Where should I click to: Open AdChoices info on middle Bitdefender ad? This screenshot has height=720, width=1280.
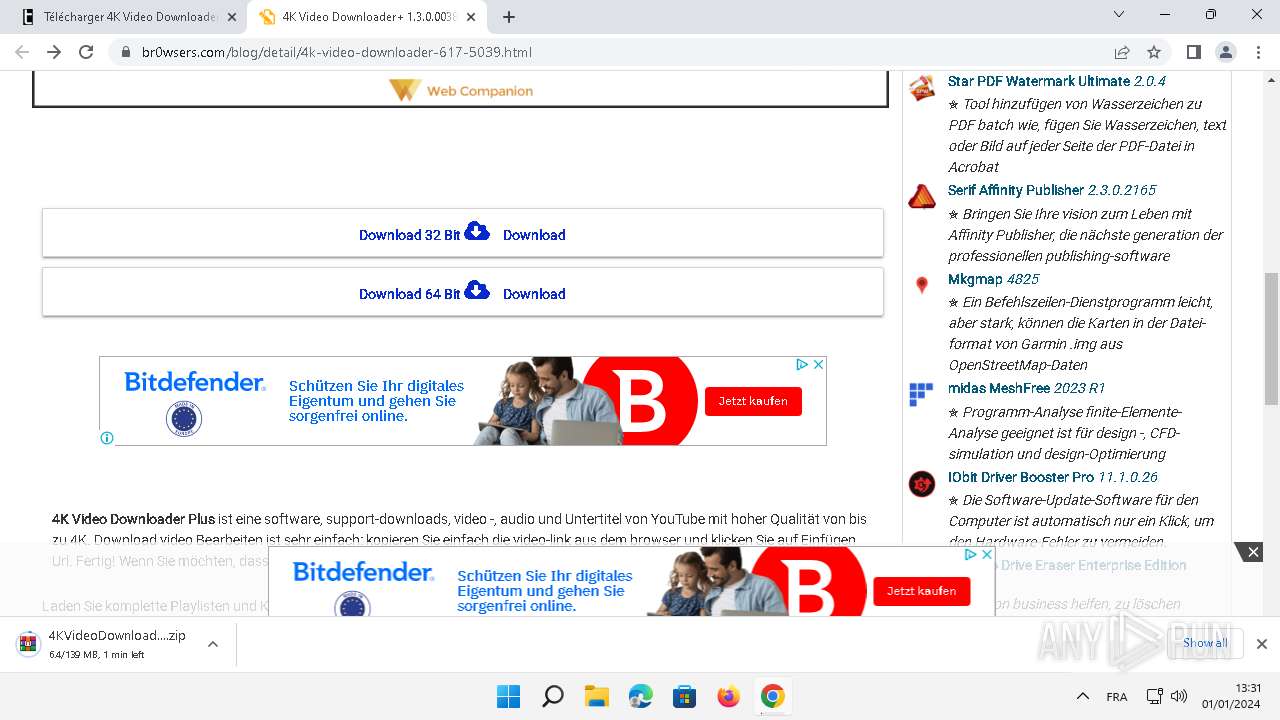point(802,365)
